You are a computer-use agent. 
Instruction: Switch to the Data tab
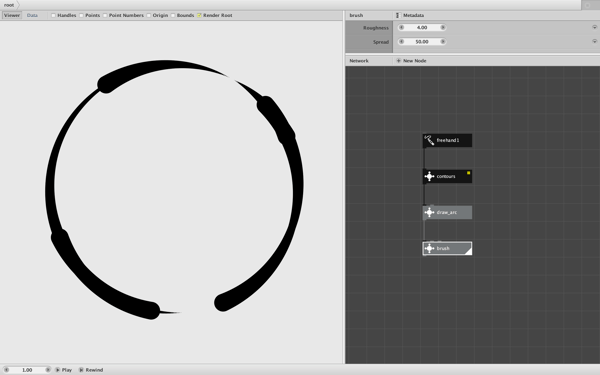(32, 15)
